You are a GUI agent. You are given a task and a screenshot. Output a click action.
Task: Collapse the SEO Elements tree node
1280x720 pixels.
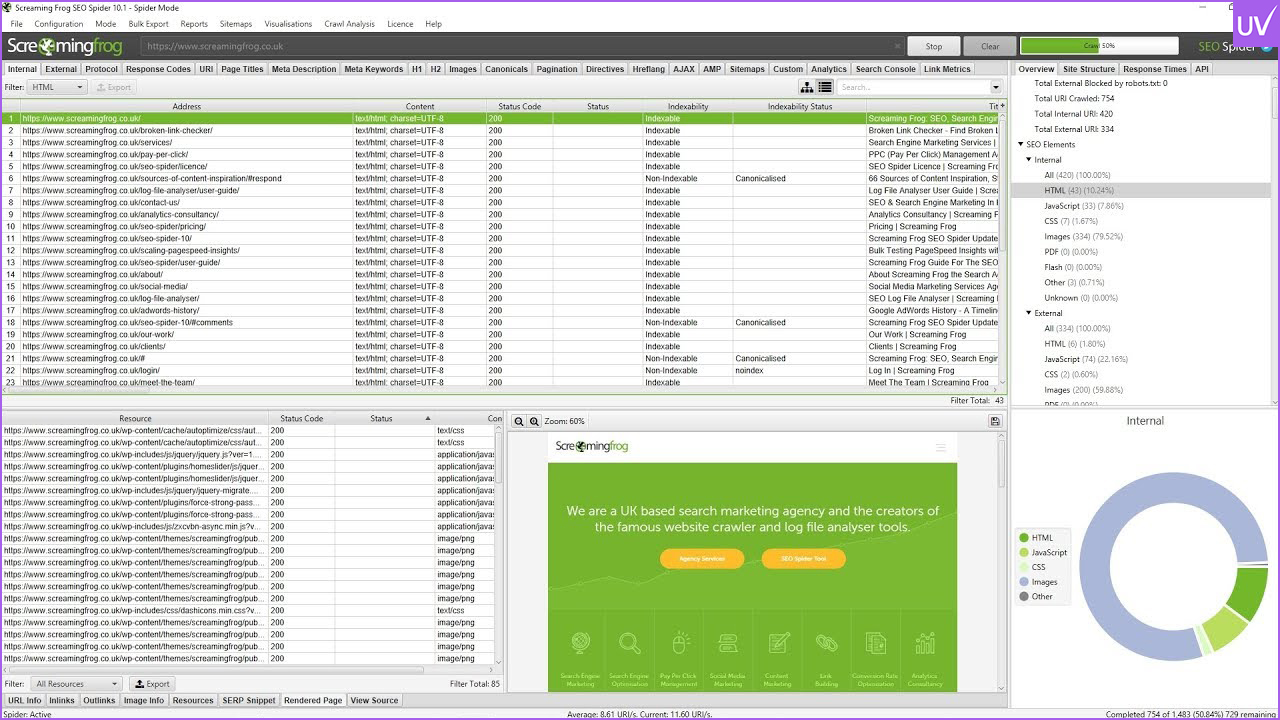1021,145
